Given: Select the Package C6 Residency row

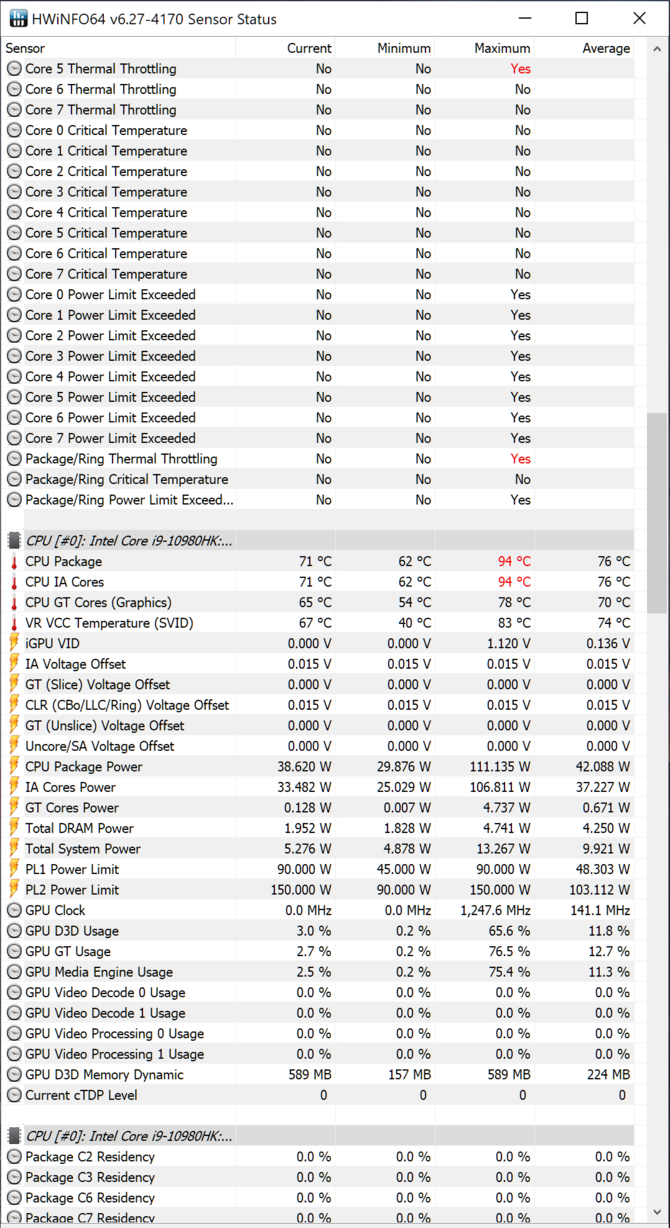Looking at the screenshot, I should pyautogui.click(x=318, y=1198).
